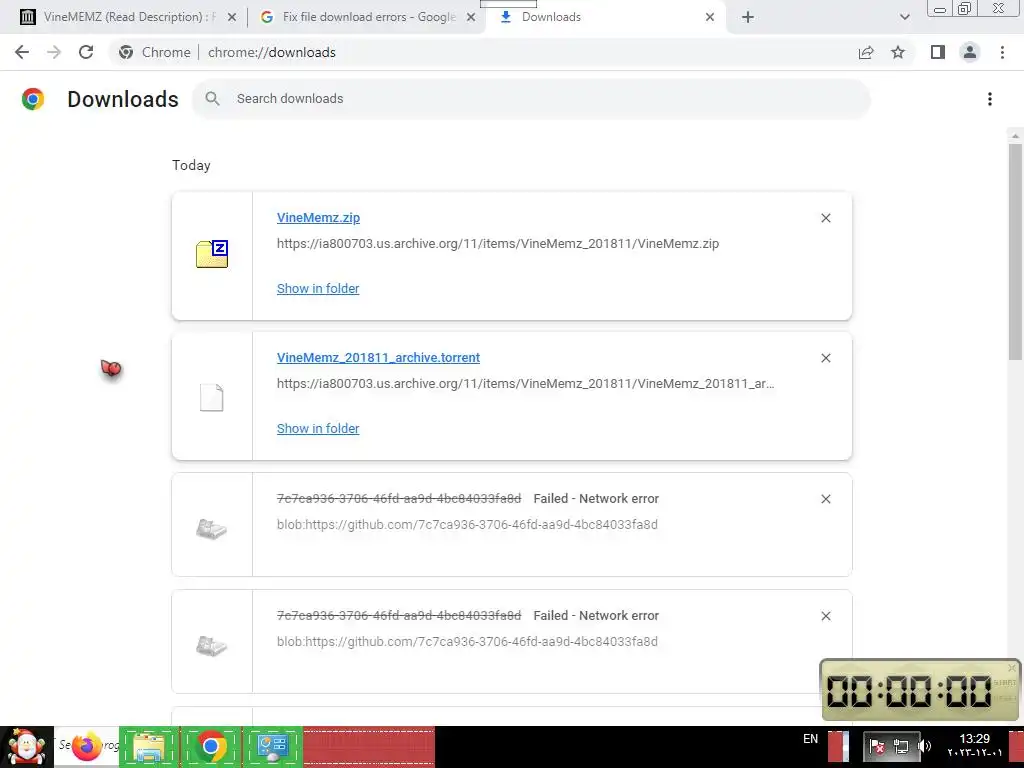This screenshot has height=768, width=1024.
Task: Remove VineMemz.zip from the list
Action: [825, 218]
